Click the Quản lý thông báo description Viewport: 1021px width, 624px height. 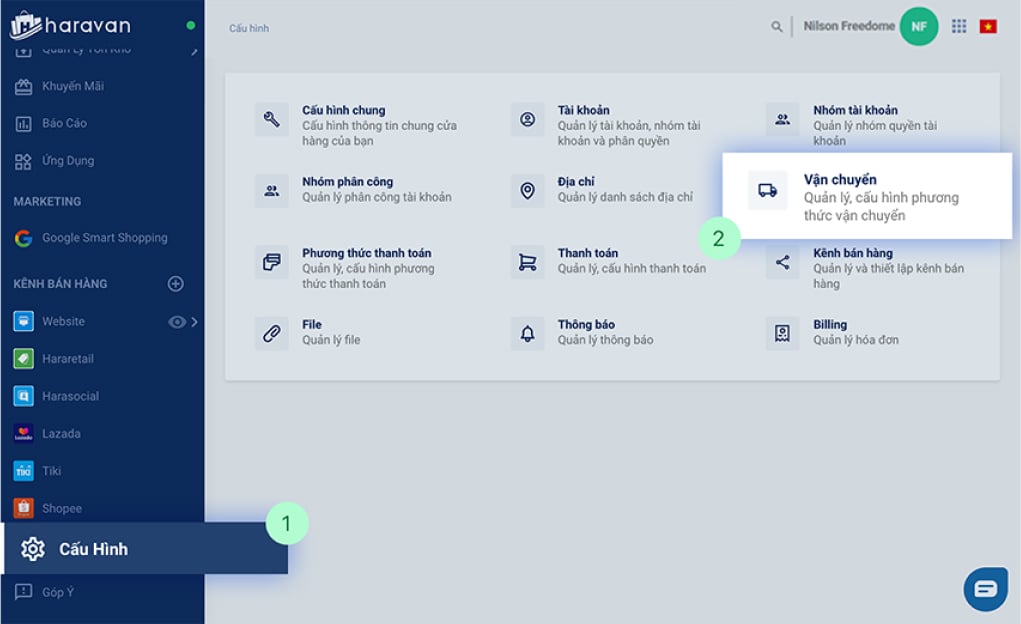point(605,340)
